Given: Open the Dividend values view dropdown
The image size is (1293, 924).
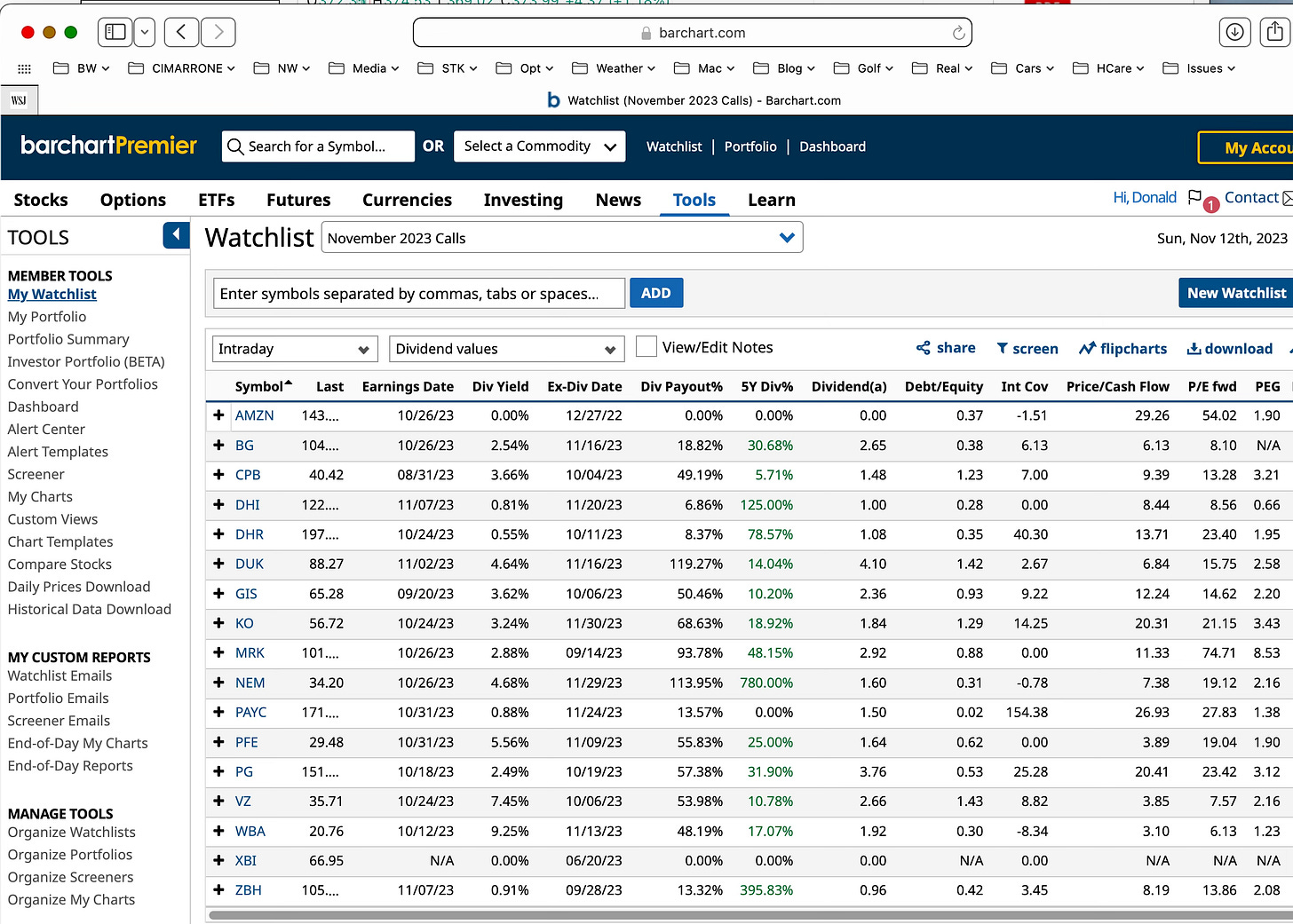Looking at the screenshot, I should tap(506, 349).
